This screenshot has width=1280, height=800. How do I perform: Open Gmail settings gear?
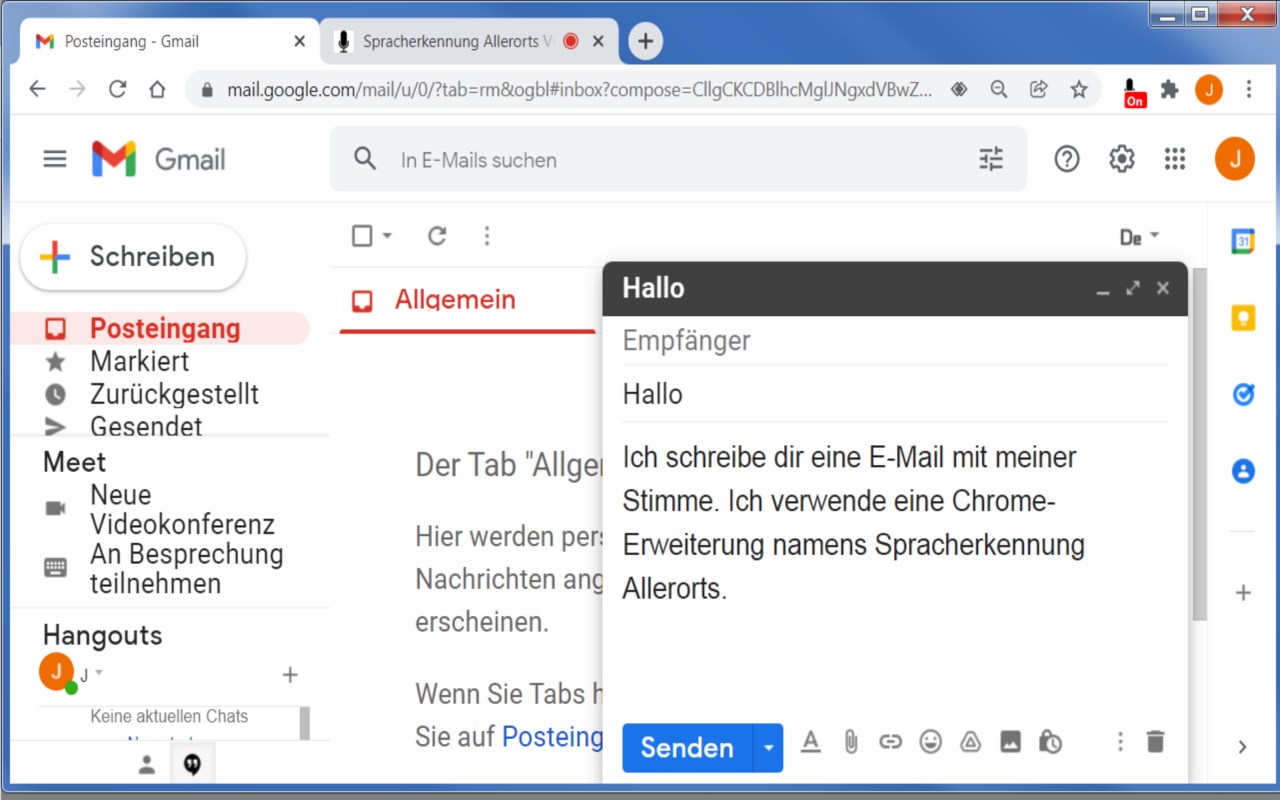point(1122,159)
